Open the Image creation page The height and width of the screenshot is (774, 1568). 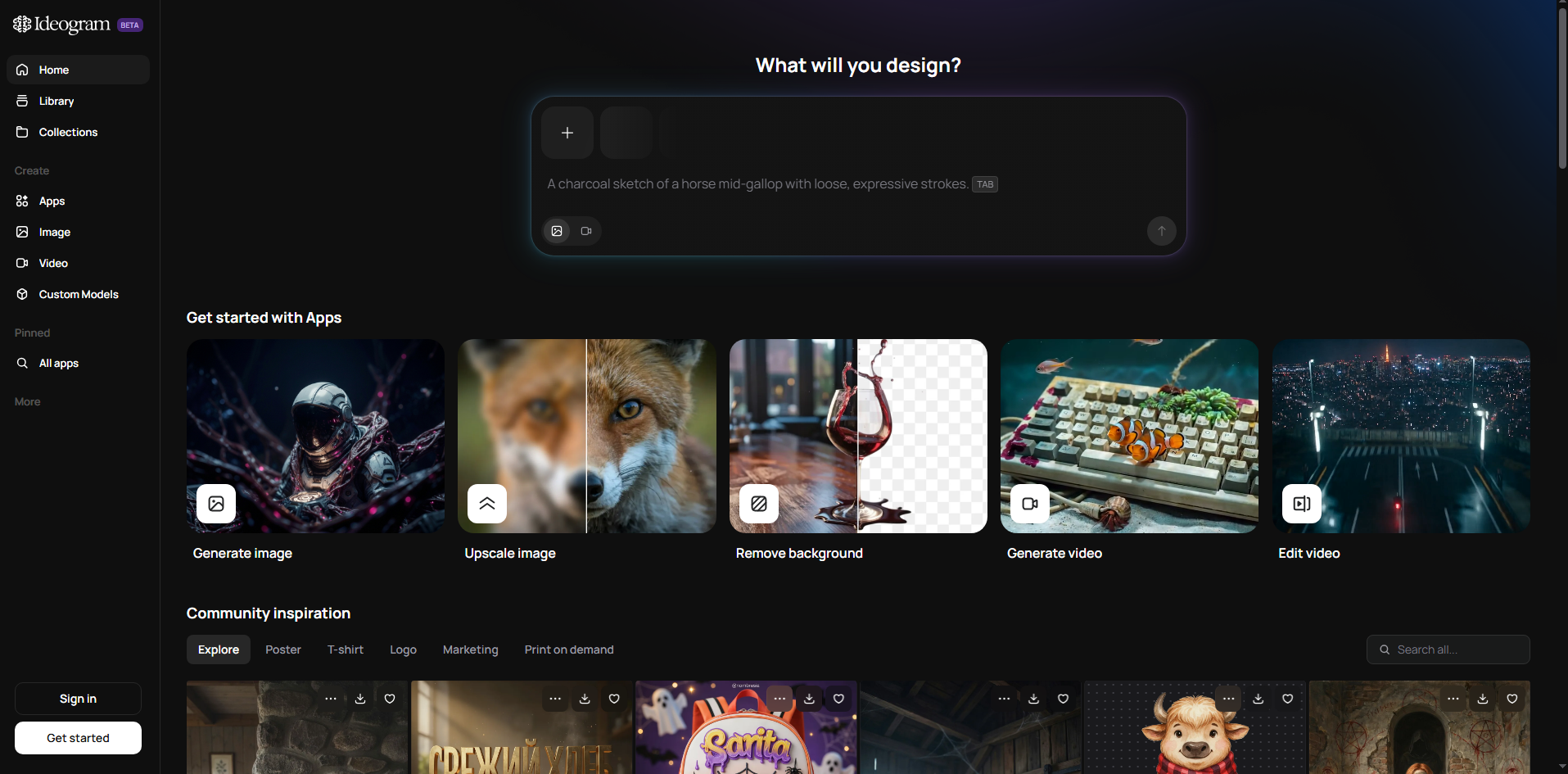78,232
